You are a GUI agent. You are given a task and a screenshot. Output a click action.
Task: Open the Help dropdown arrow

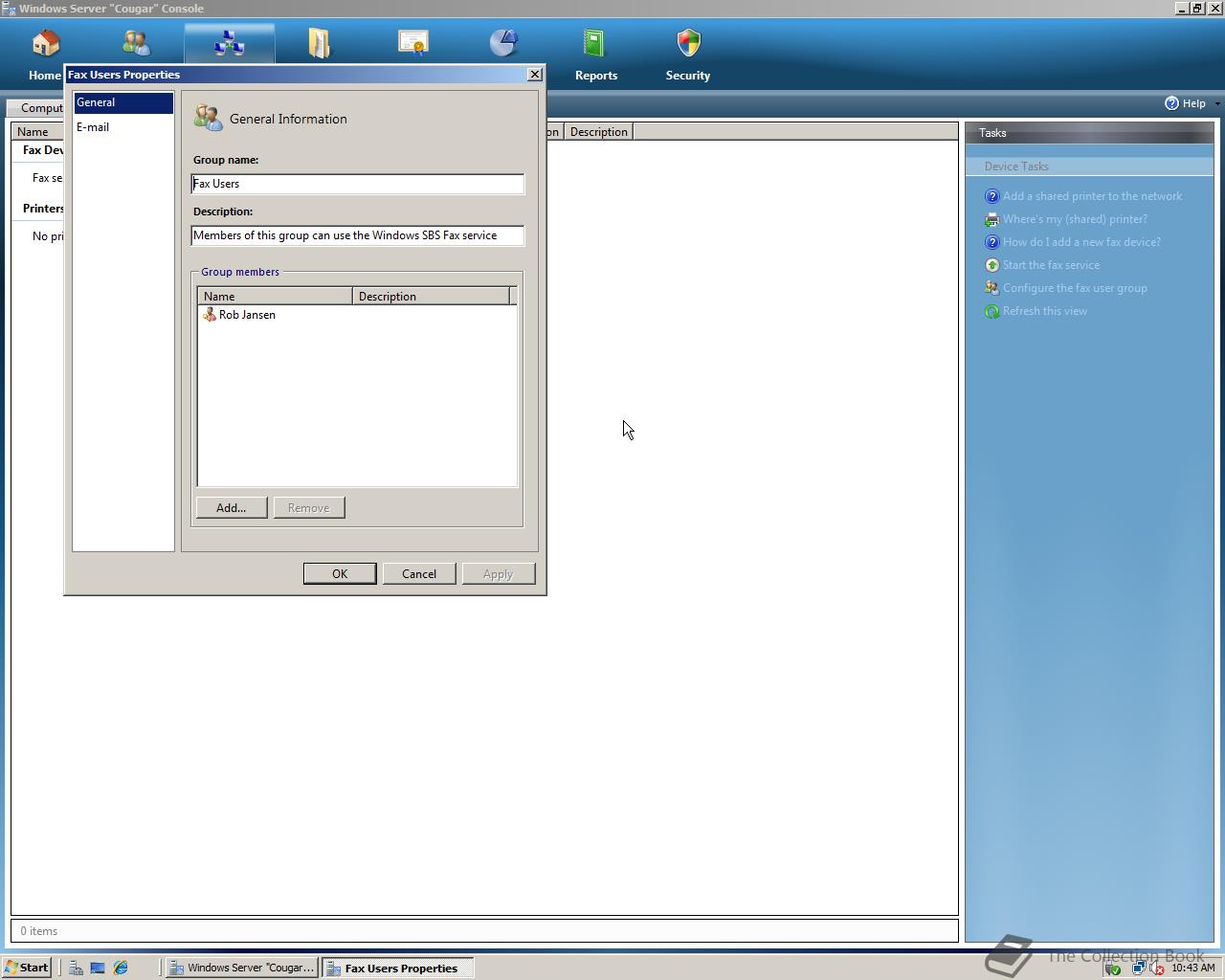(x=1216, y=103)
